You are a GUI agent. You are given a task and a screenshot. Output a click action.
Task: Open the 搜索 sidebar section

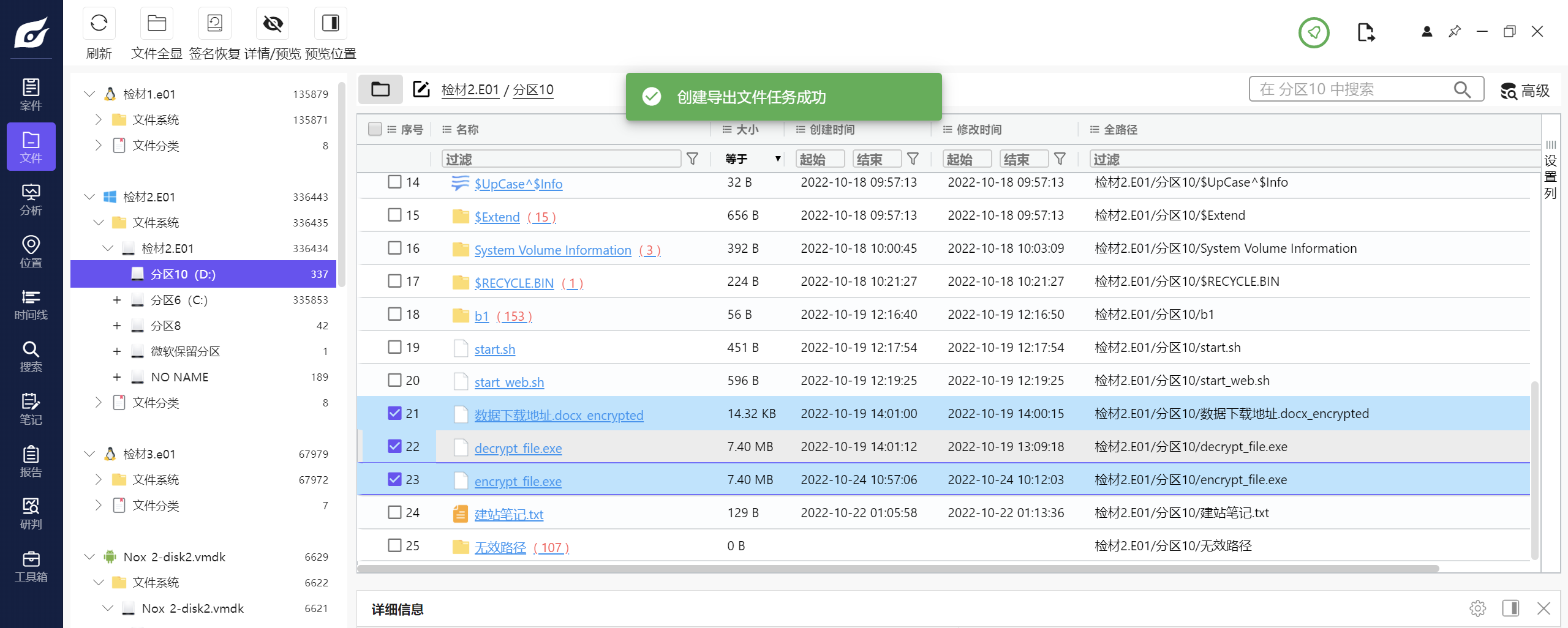(x=31, y=356)
